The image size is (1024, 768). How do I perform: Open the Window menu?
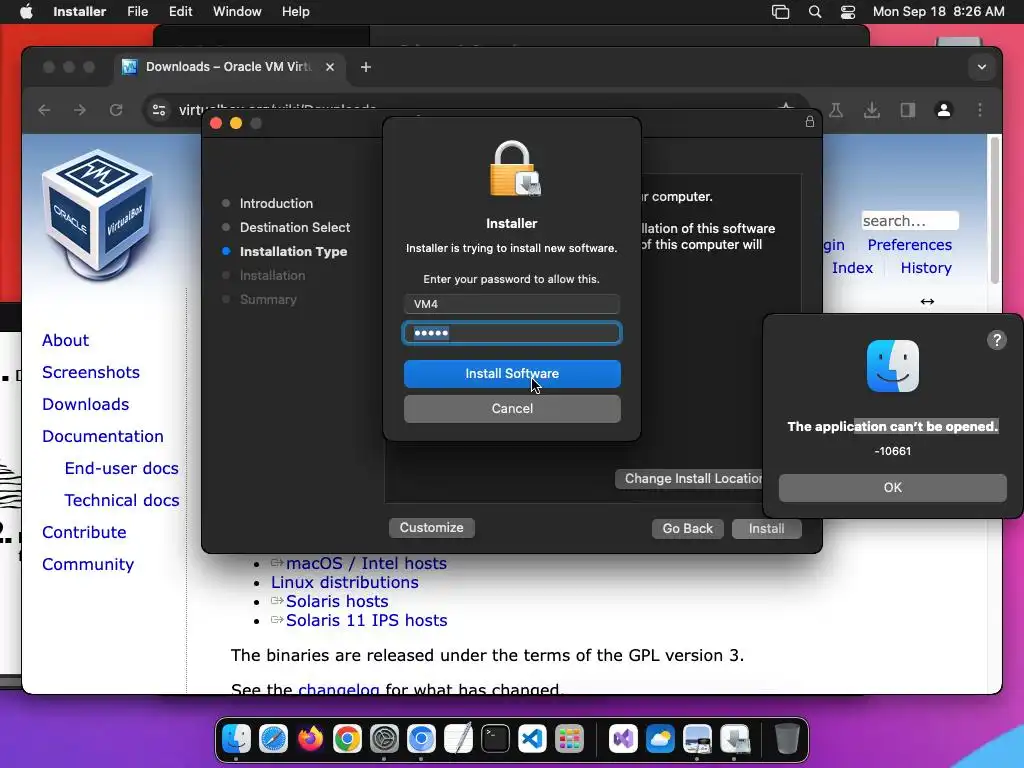[x=237, y=12]
